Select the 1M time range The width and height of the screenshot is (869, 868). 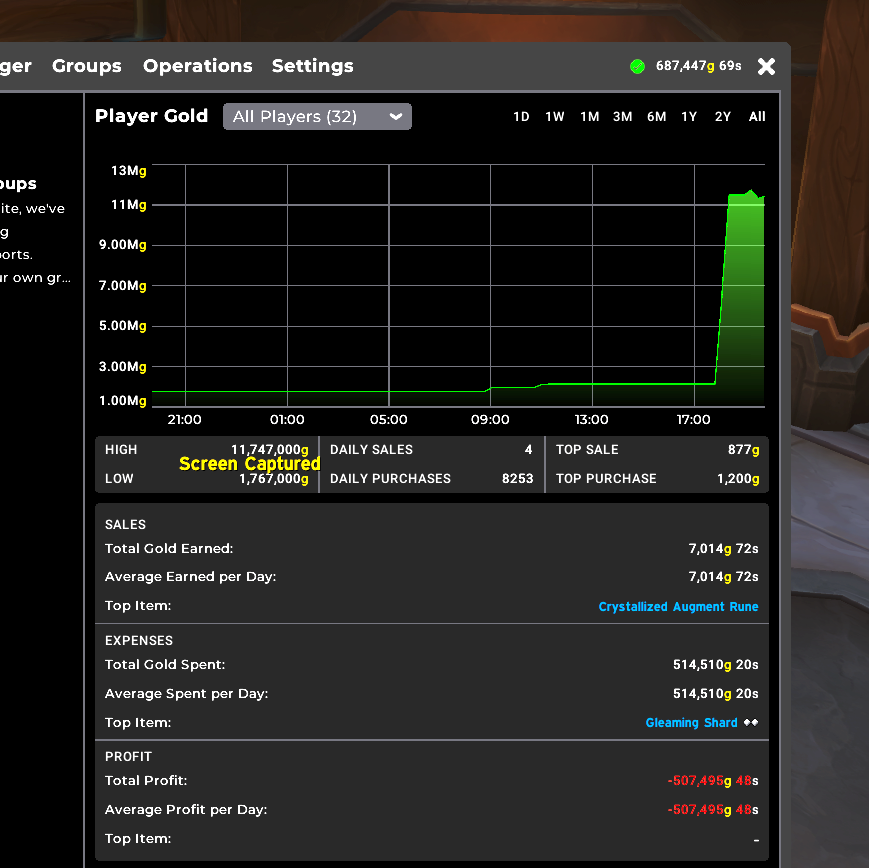590,116
